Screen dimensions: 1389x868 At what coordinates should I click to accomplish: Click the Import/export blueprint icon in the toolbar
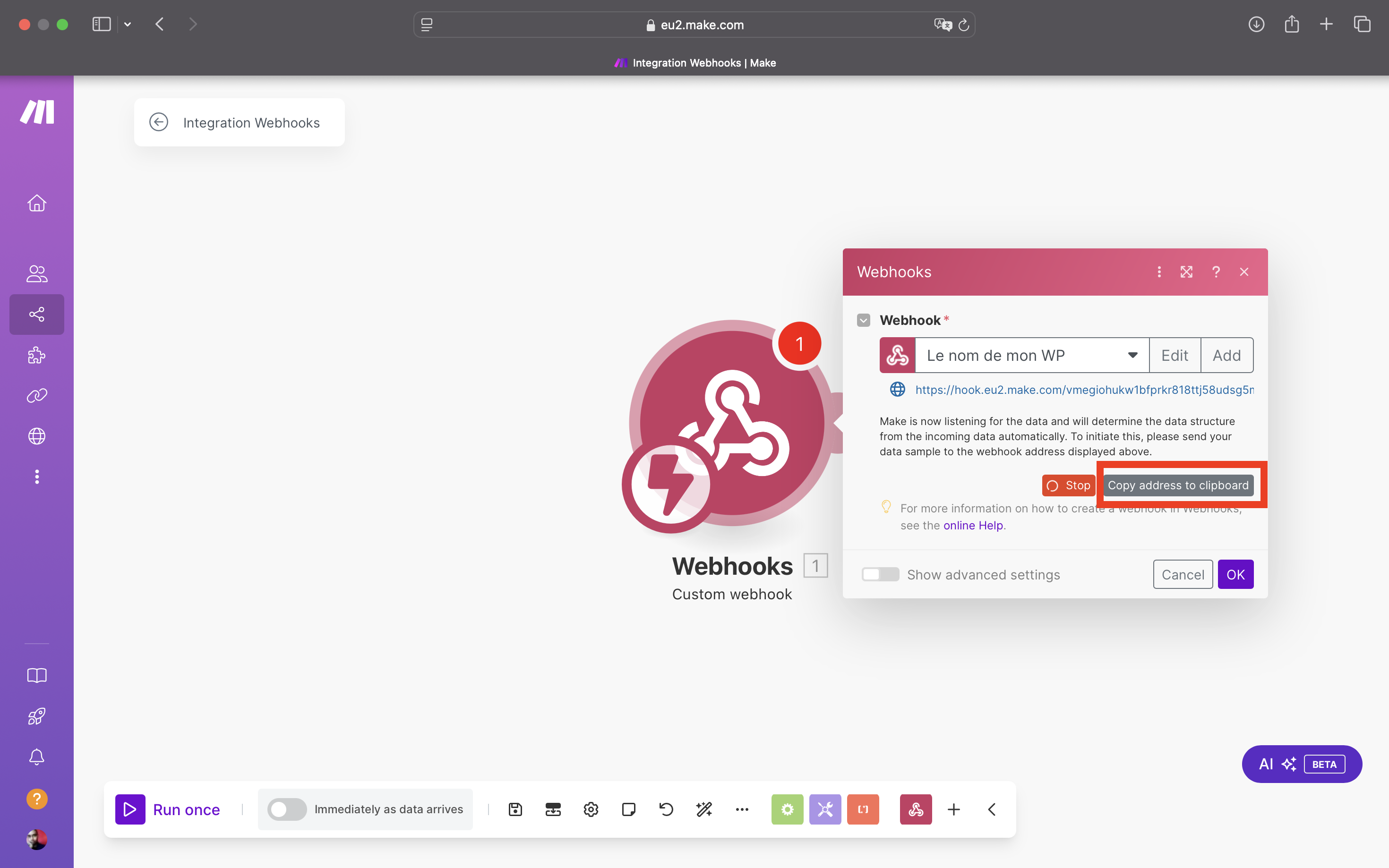click(553, 809)
